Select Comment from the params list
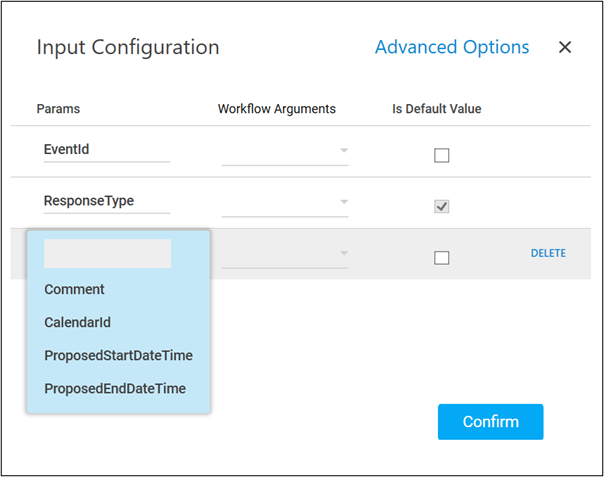The image size is (604, 477). point(74,290)
